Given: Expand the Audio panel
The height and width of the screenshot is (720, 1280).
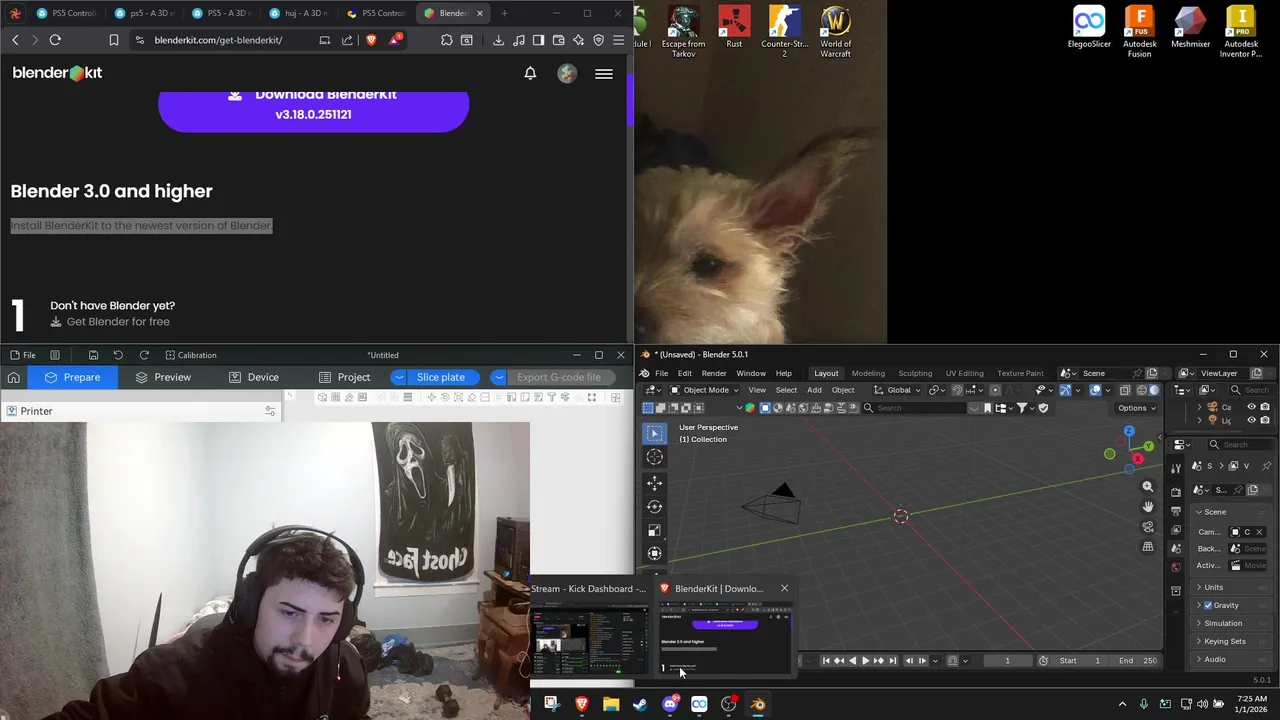Looking at the screenshot, I should click(x=1215, y=659).
